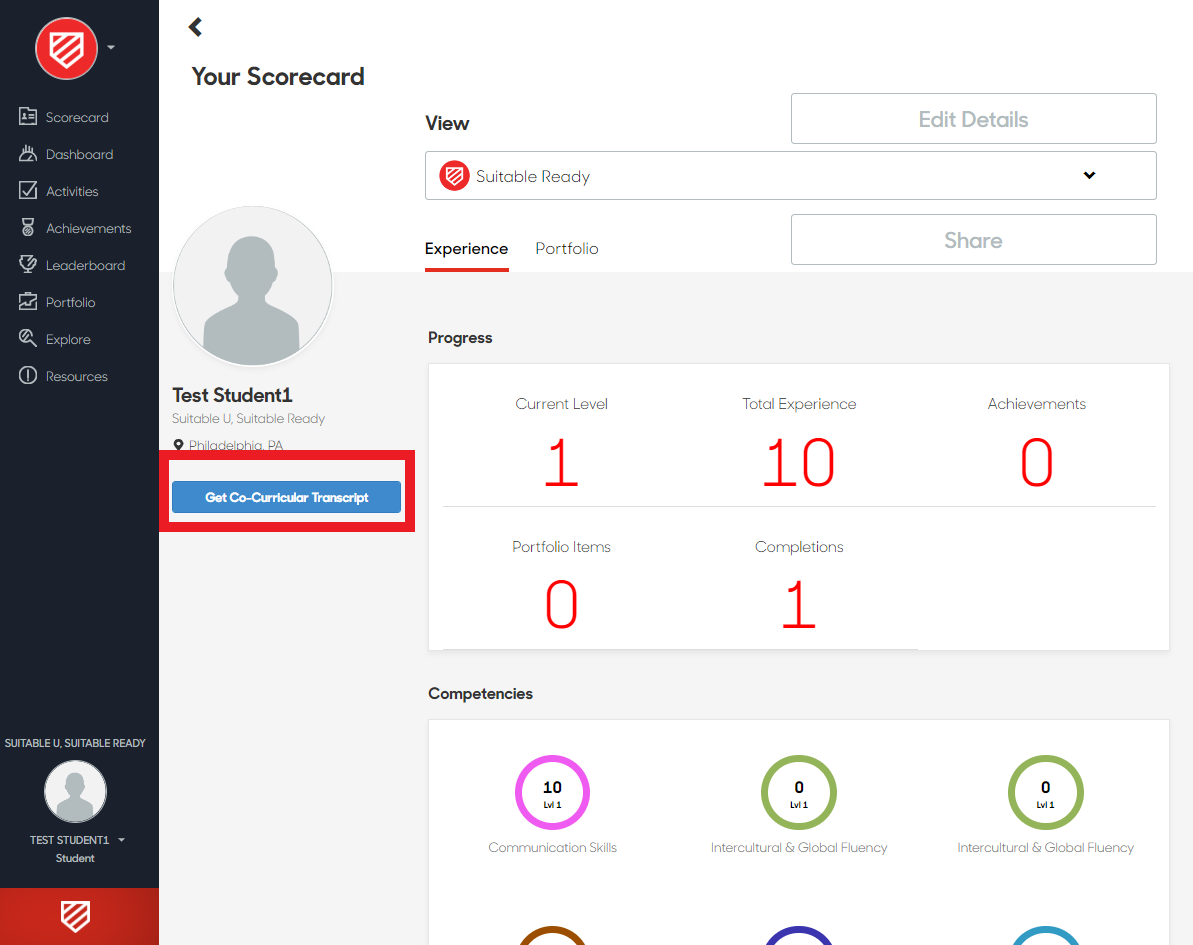Open Resources info icon
1193x945 pixels.
[x=28, y=376]
